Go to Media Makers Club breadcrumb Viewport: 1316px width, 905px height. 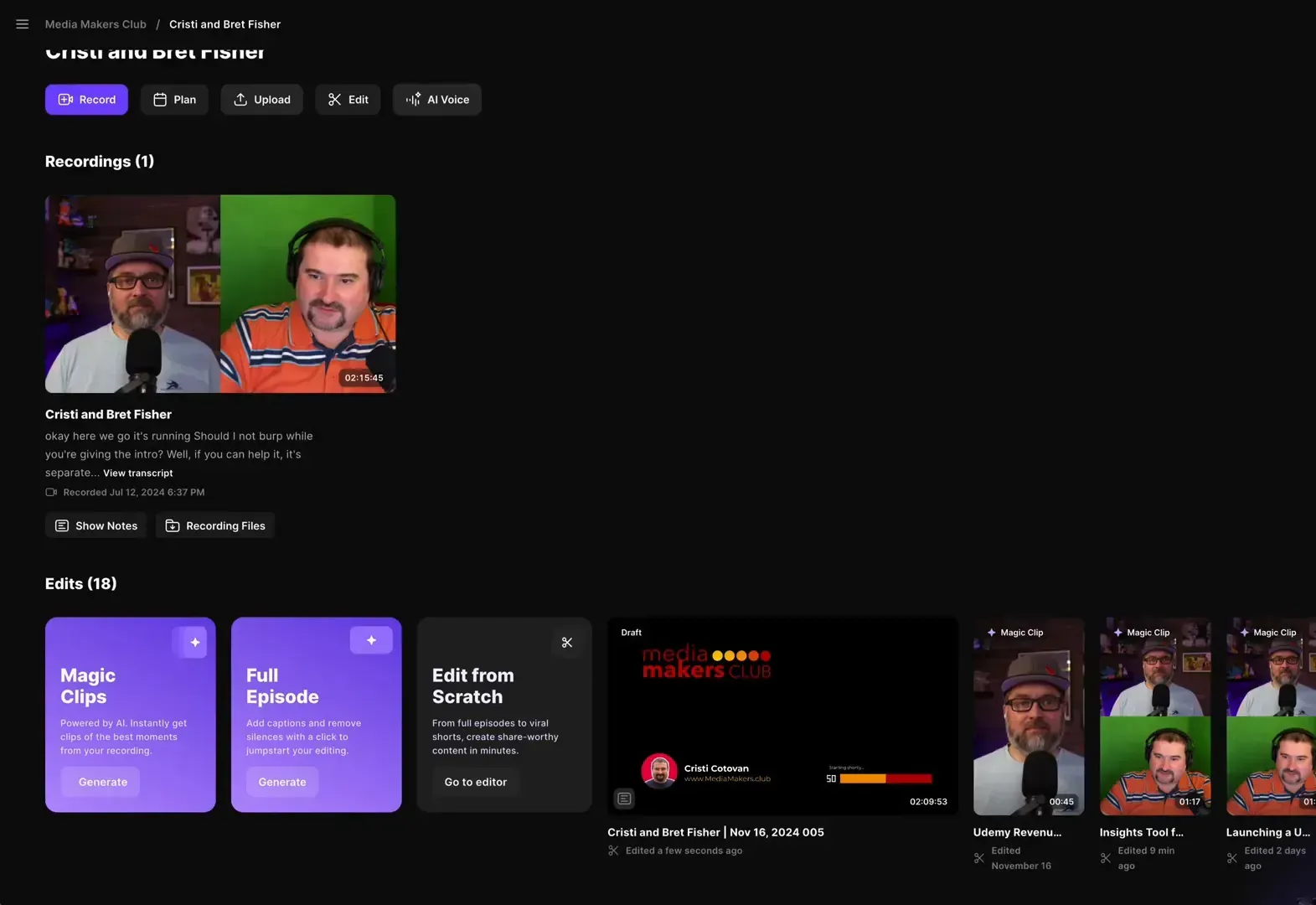click(95, 24)
